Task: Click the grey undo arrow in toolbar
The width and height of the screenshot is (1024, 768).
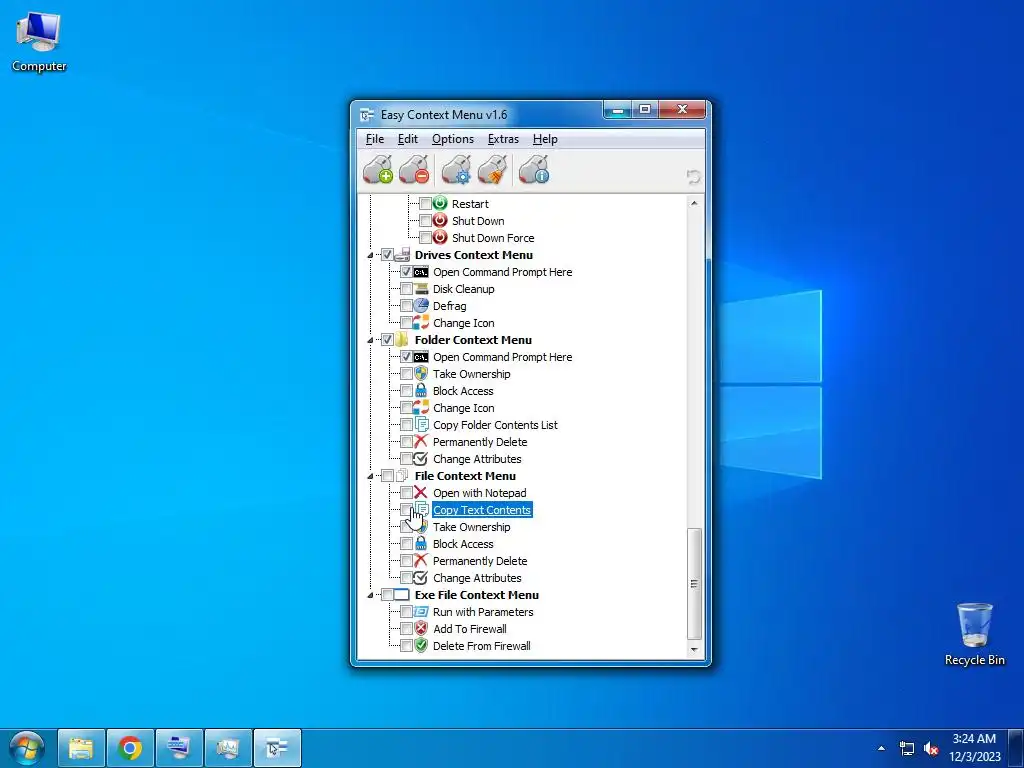Action: click(x=693, y=176)
